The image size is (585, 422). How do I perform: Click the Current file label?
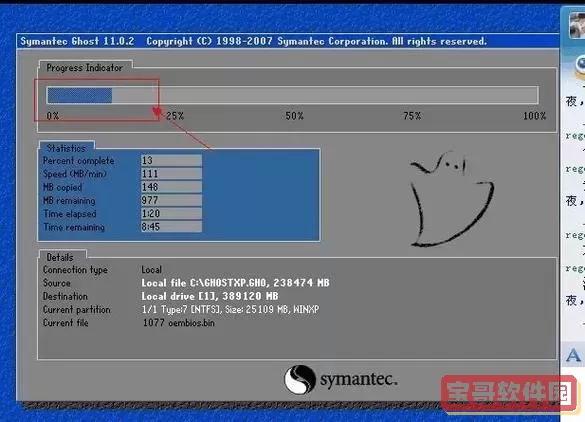pyautogui.click(x=65, y=323)
